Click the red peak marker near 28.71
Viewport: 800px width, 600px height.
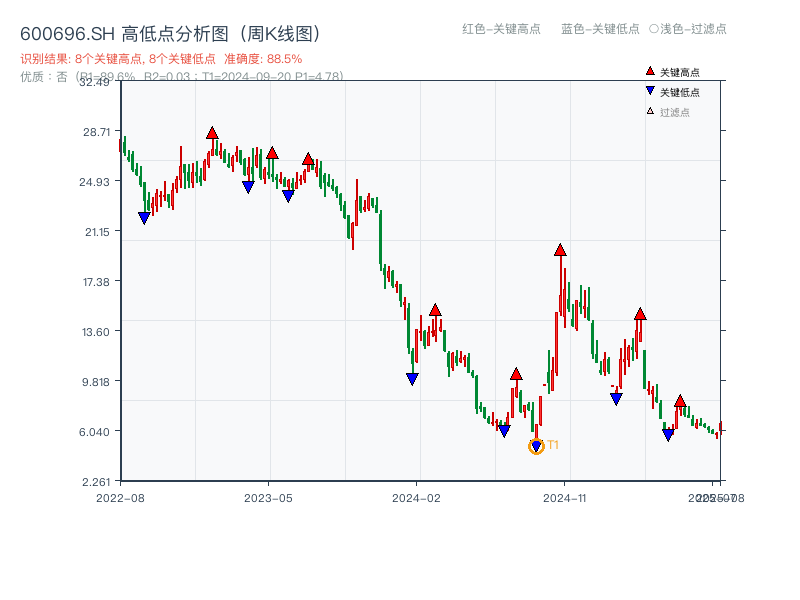point(212,130)
